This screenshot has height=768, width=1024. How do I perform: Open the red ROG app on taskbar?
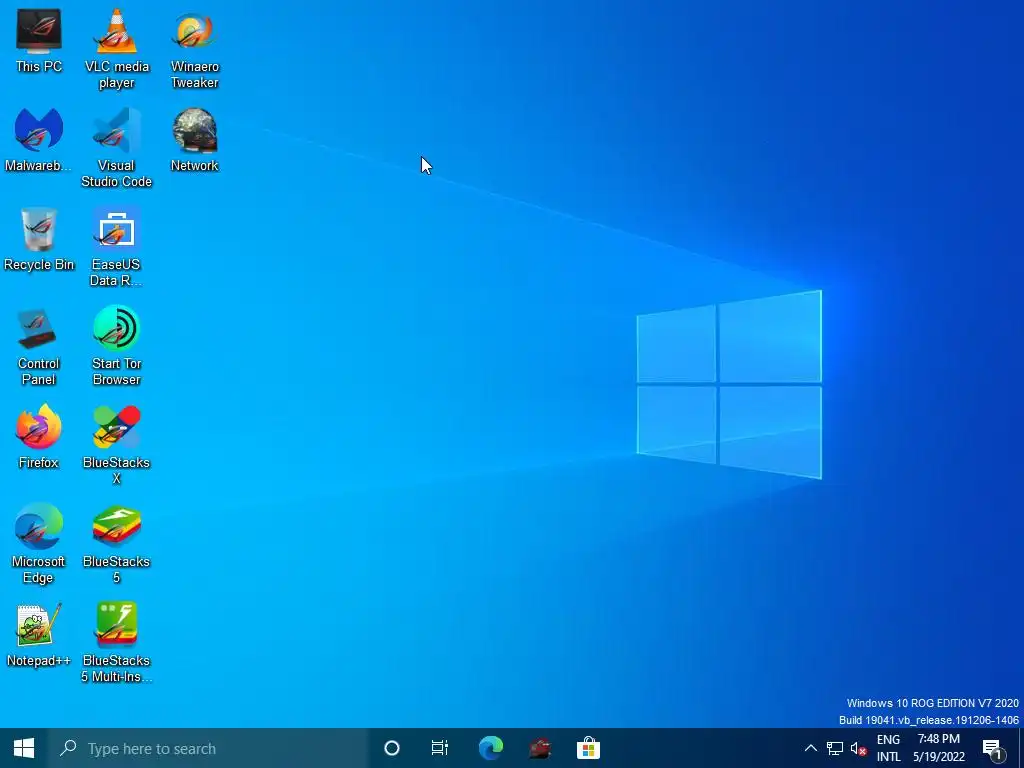pyautogui.click(x=539, y=748)
